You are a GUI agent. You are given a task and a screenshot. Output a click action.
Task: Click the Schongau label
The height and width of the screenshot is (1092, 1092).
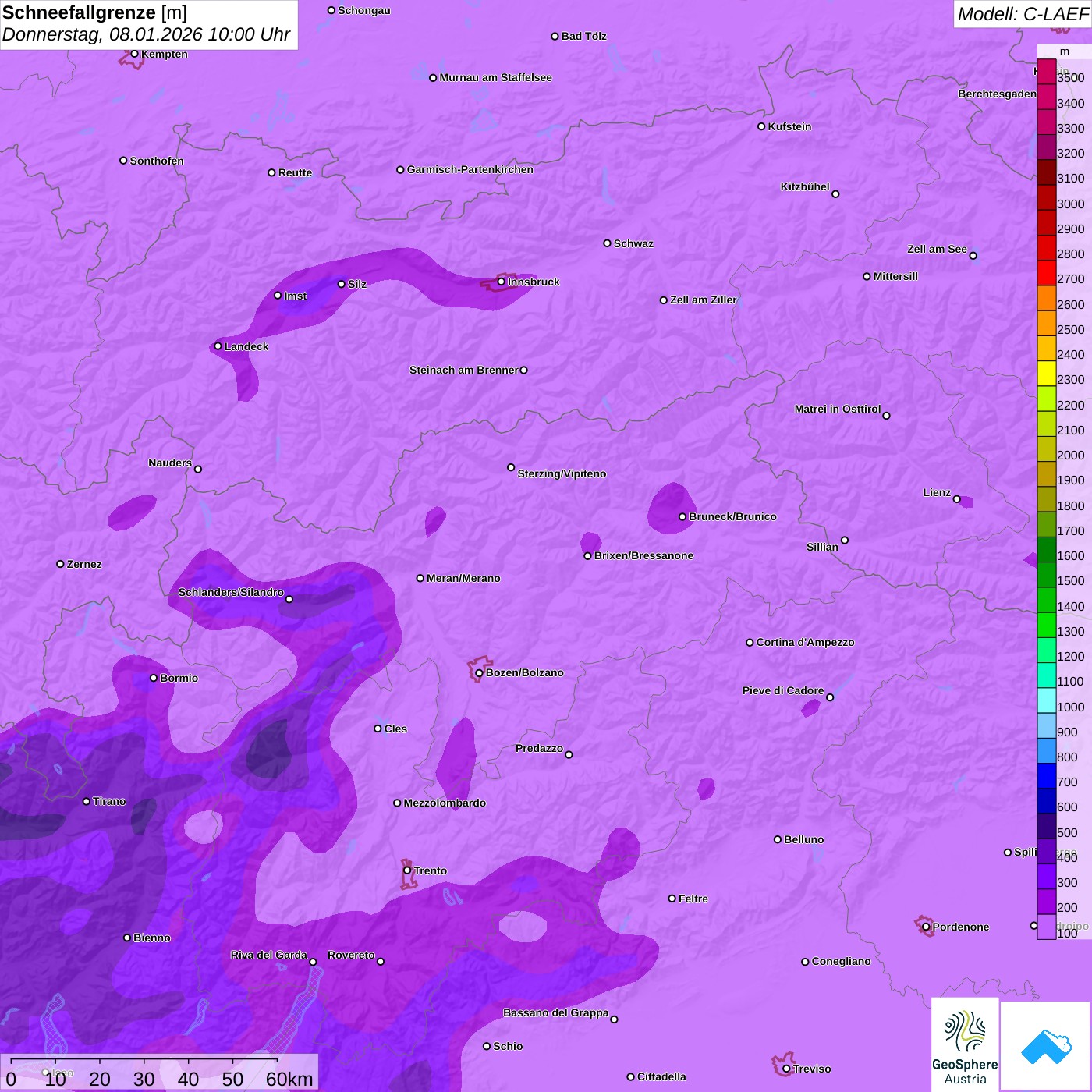click(x=363, y=10)
